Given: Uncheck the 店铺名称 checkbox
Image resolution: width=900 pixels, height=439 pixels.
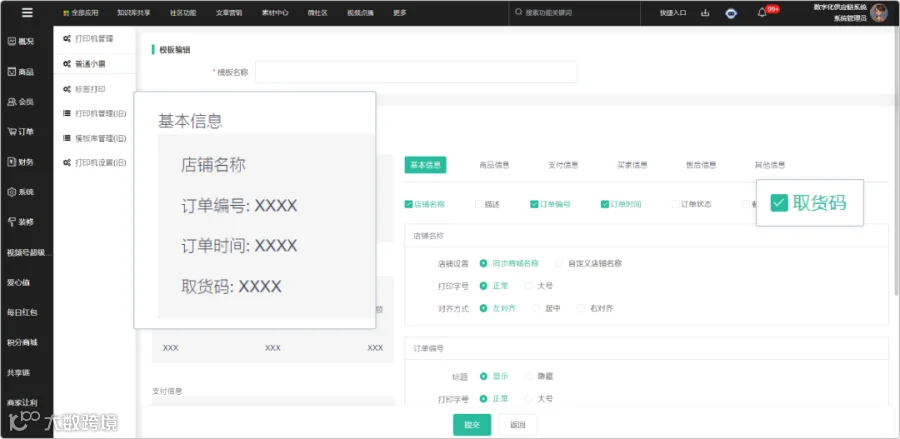Looking at the screenshot, I should tap(408, 204).
